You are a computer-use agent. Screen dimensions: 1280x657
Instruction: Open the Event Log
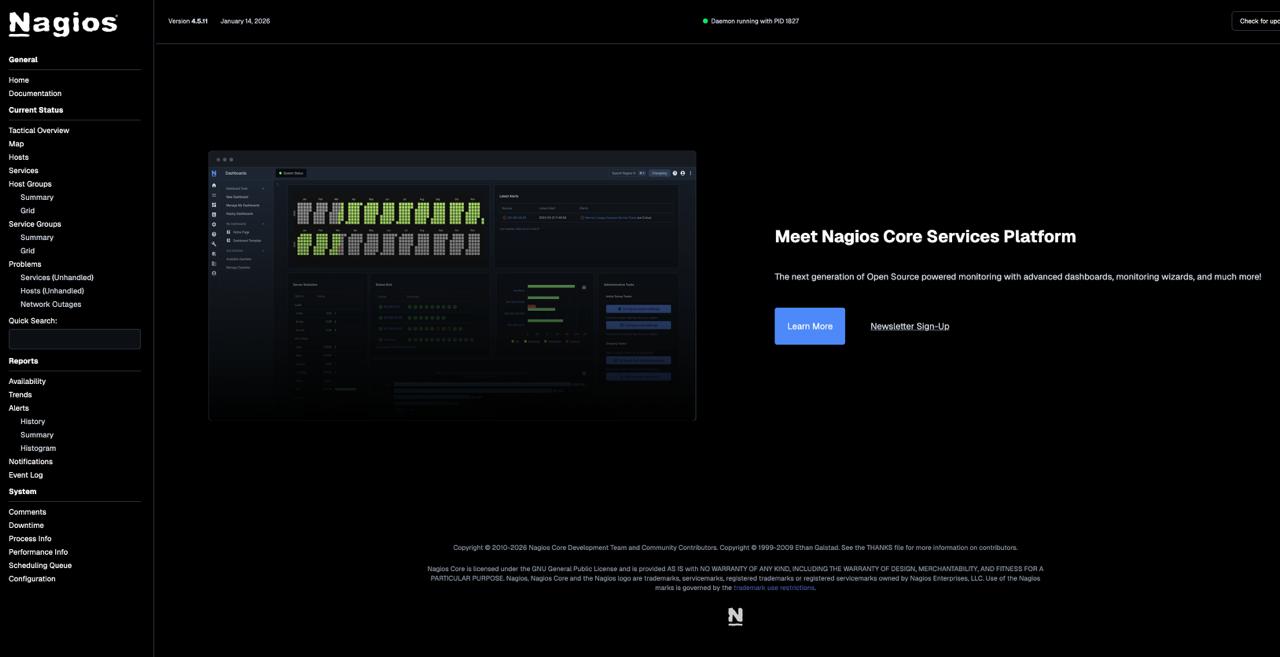coord(26,475)
